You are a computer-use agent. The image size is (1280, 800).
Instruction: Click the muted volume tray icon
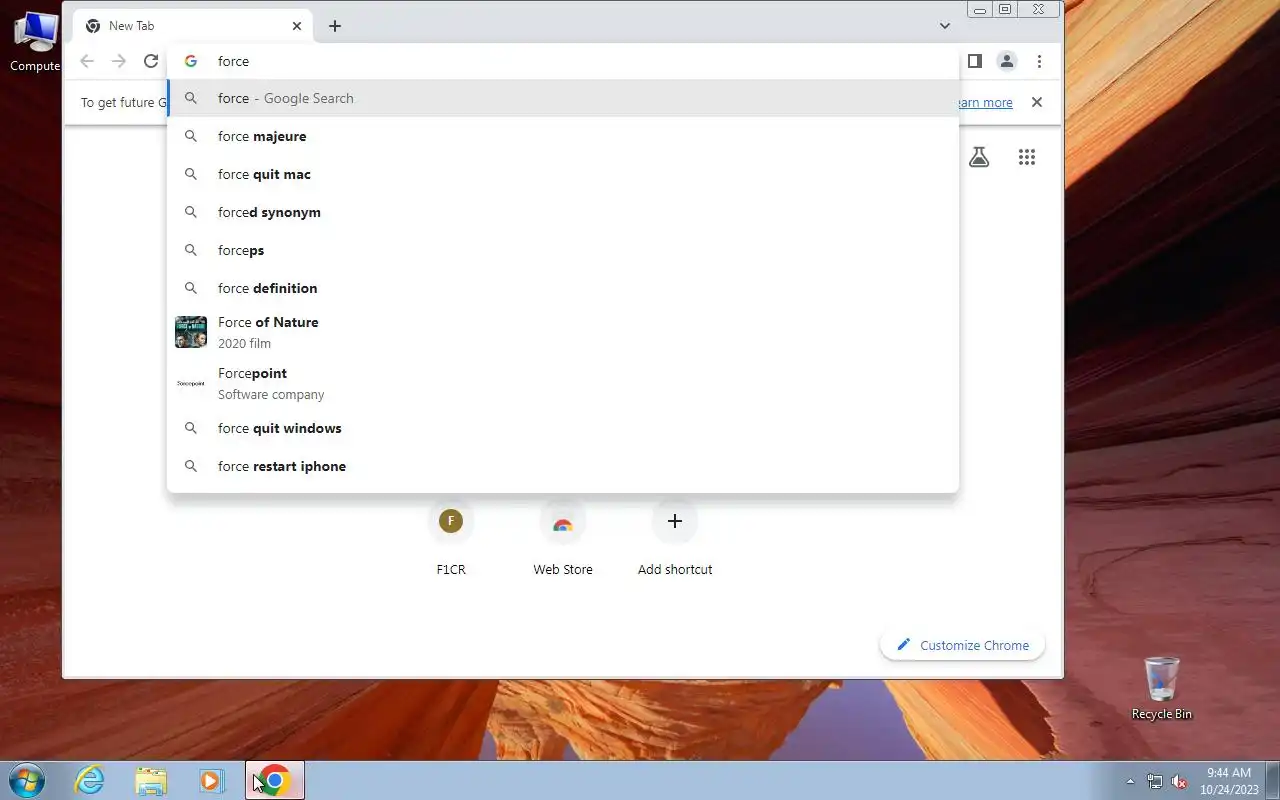pyautogui.click(x=1179, y=781)
